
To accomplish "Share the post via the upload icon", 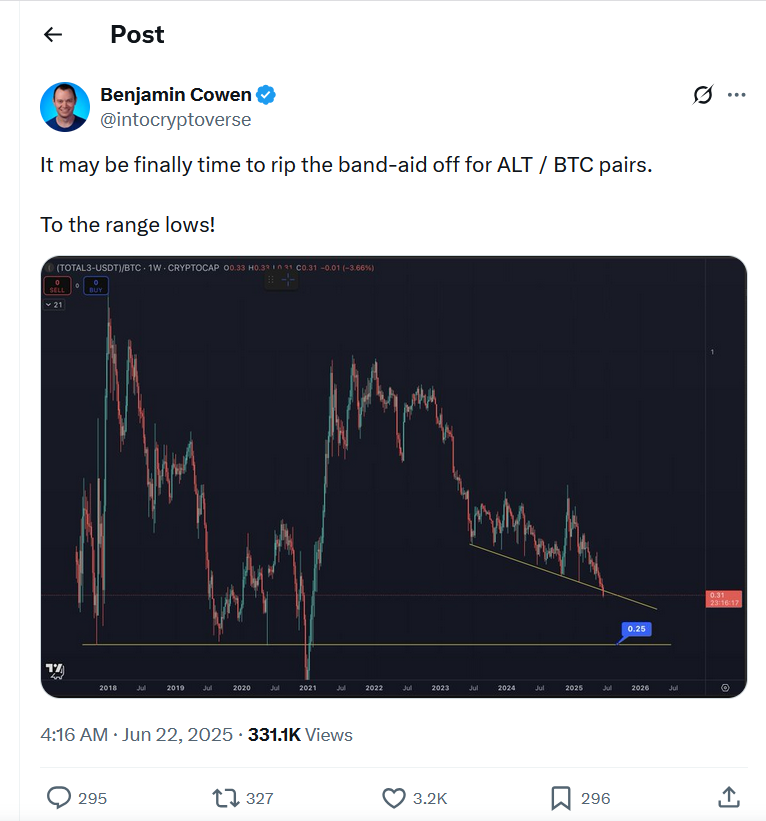I will (x=729, y=797).
